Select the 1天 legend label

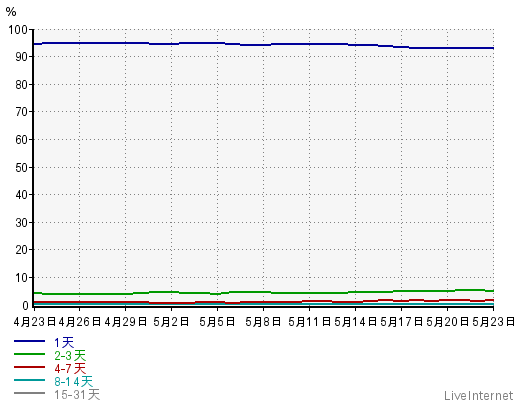(64, 342)
